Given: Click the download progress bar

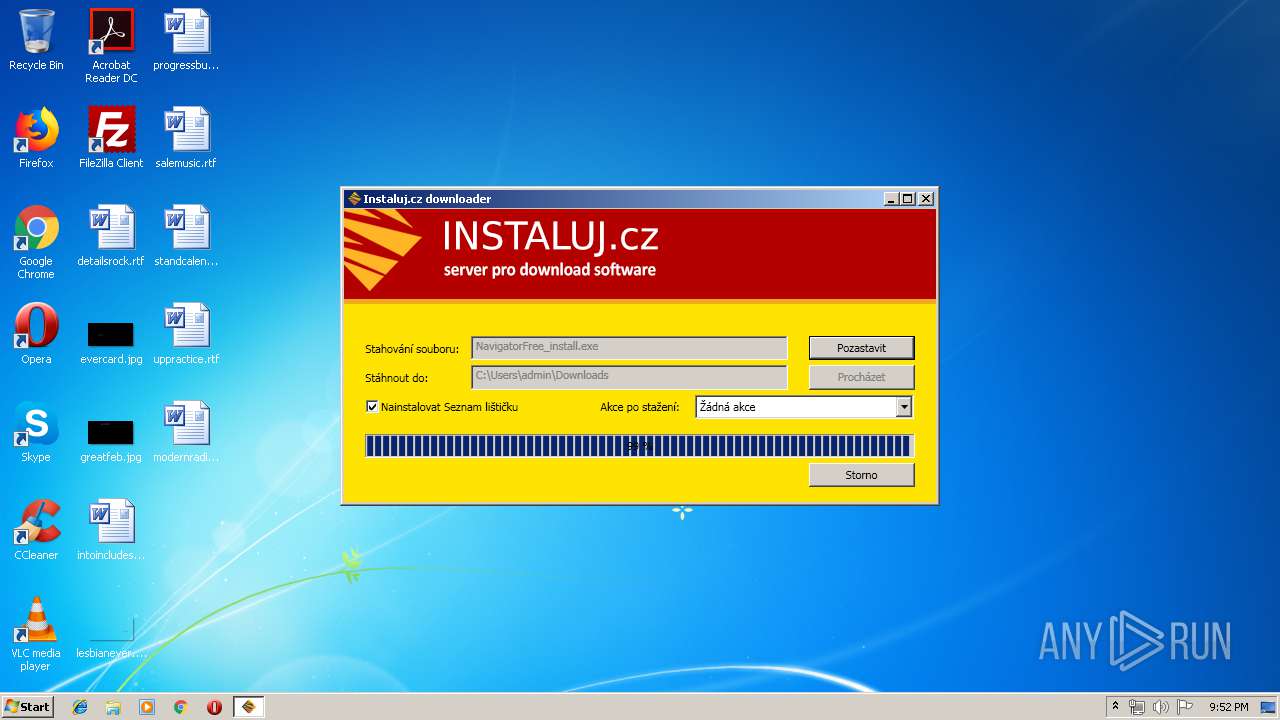Looking at the screenshot, I should 639,446.
